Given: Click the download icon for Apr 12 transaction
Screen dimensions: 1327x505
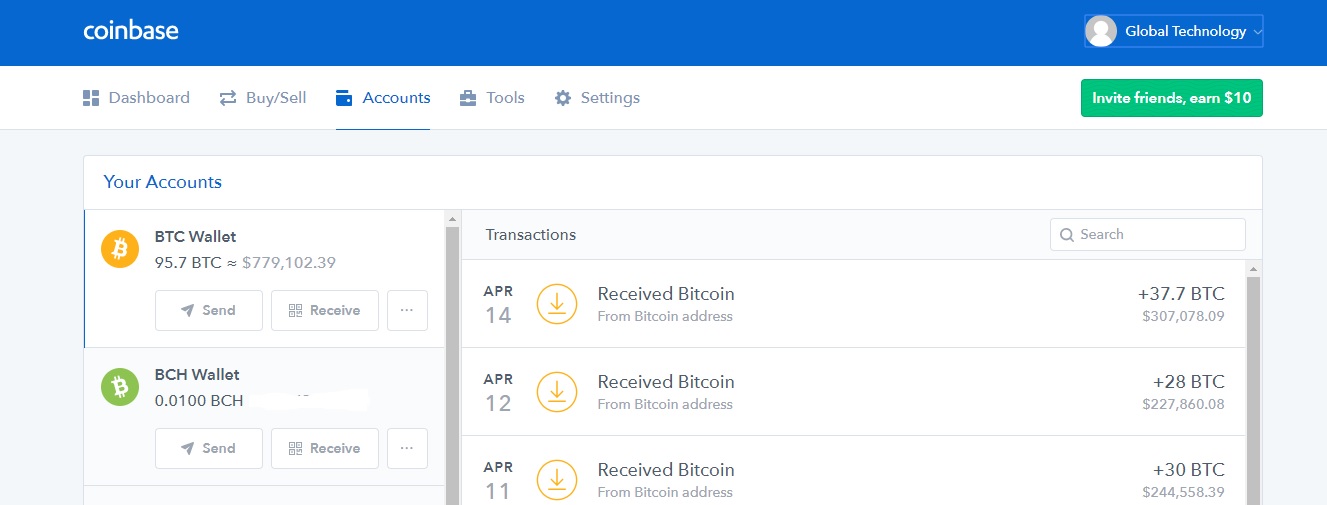Looking at the screenshot, I should 557,392.
